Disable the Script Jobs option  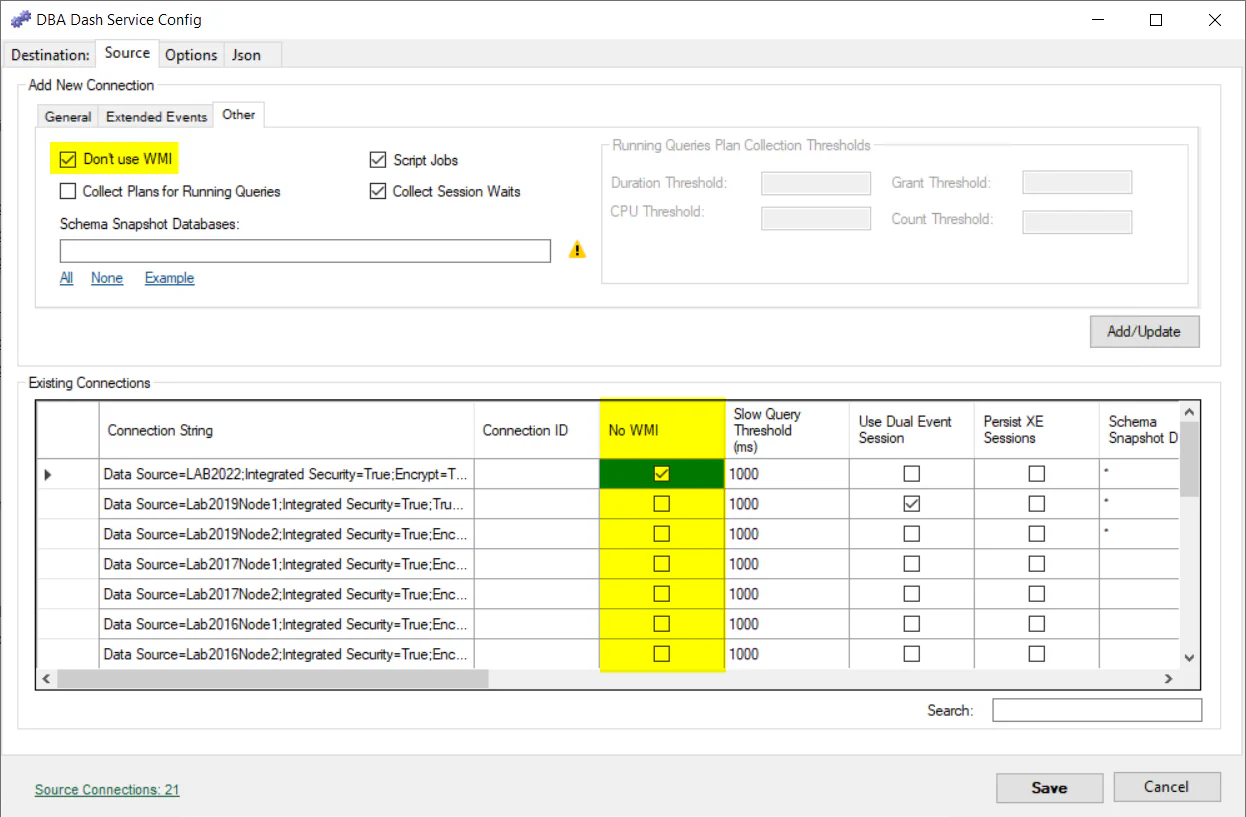(378, 159)
